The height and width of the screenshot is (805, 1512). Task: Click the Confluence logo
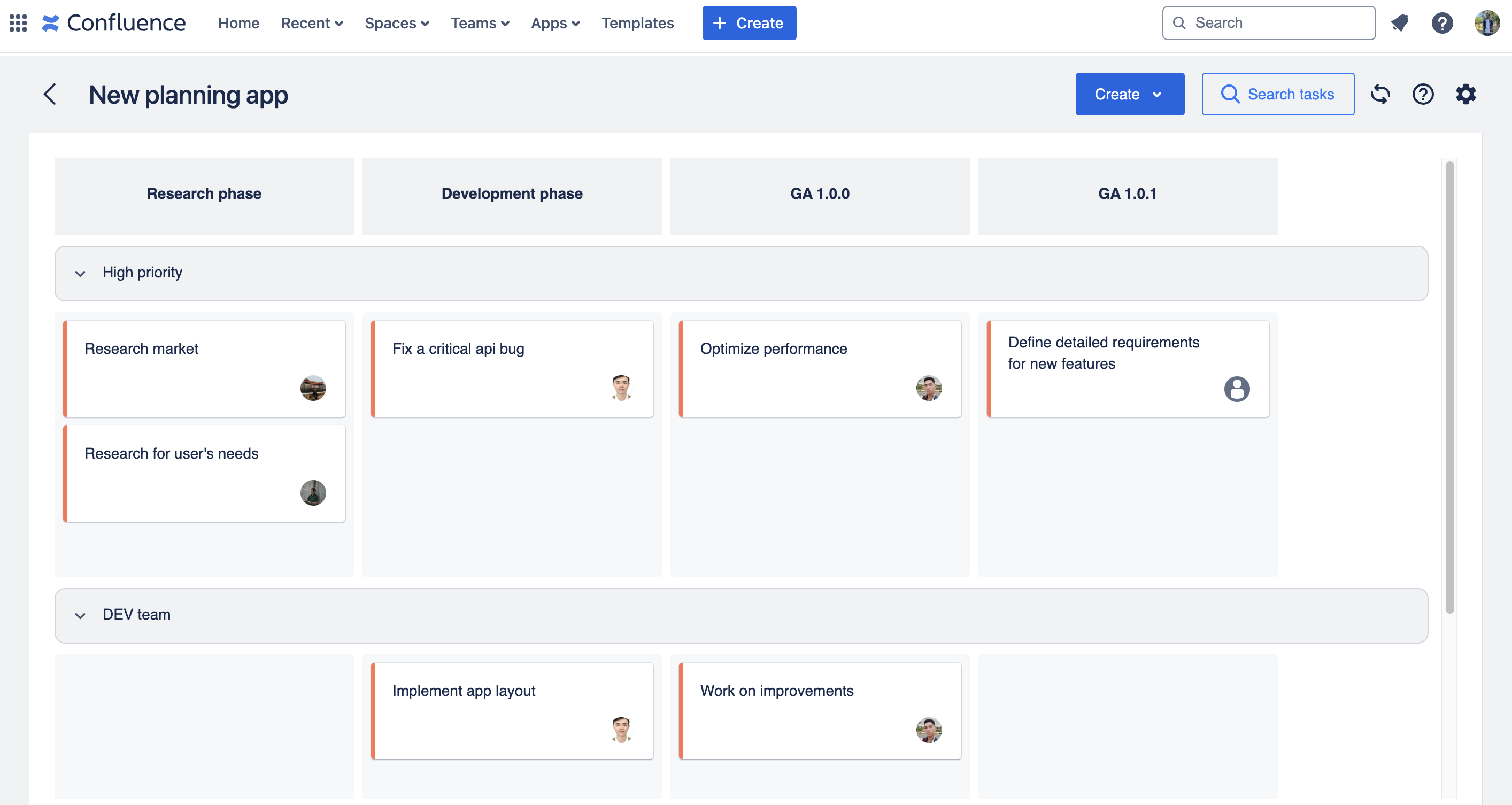click(114, 23)
